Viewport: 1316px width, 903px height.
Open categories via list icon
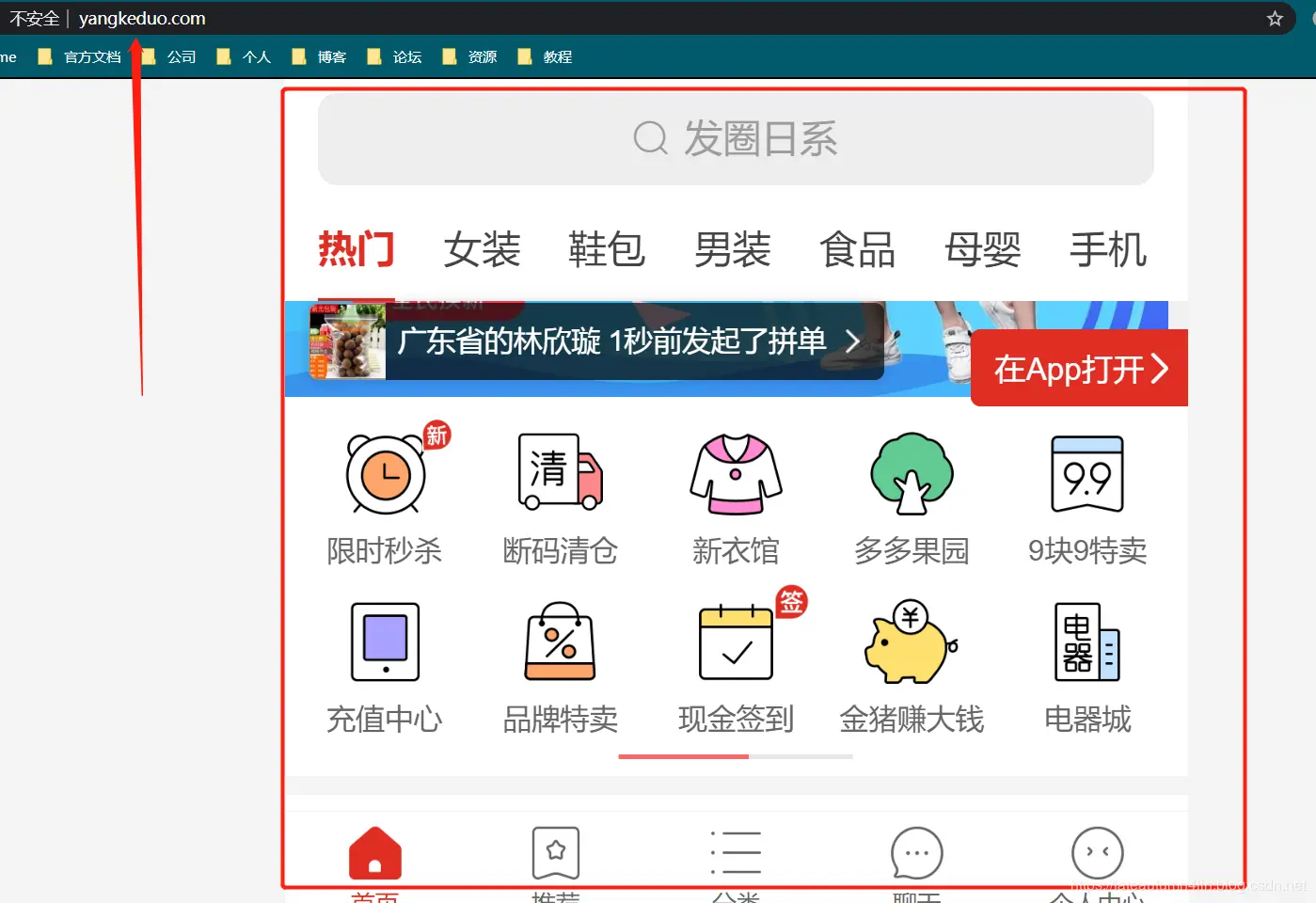pos(736,852)
